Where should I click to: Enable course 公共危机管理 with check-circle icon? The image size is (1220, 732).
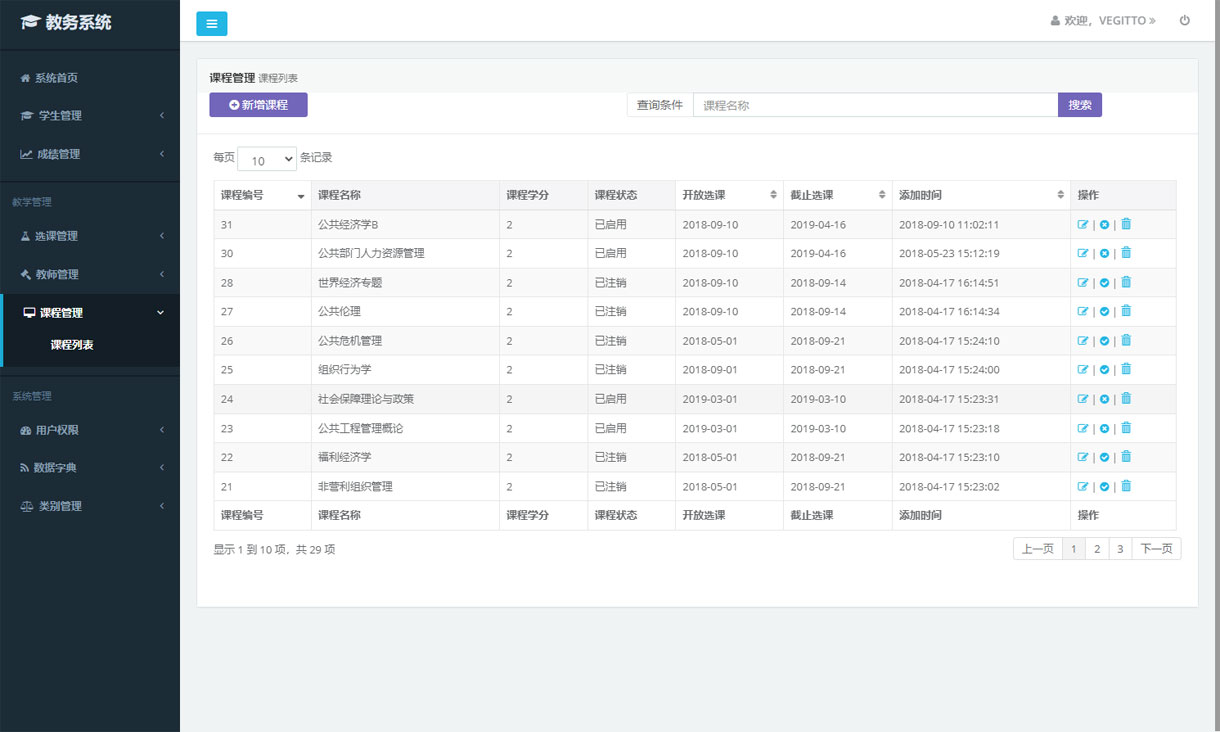coord(1104,341)
